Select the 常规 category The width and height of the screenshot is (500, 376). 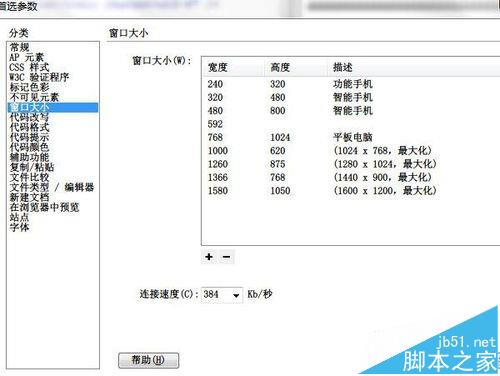[20, 47]
